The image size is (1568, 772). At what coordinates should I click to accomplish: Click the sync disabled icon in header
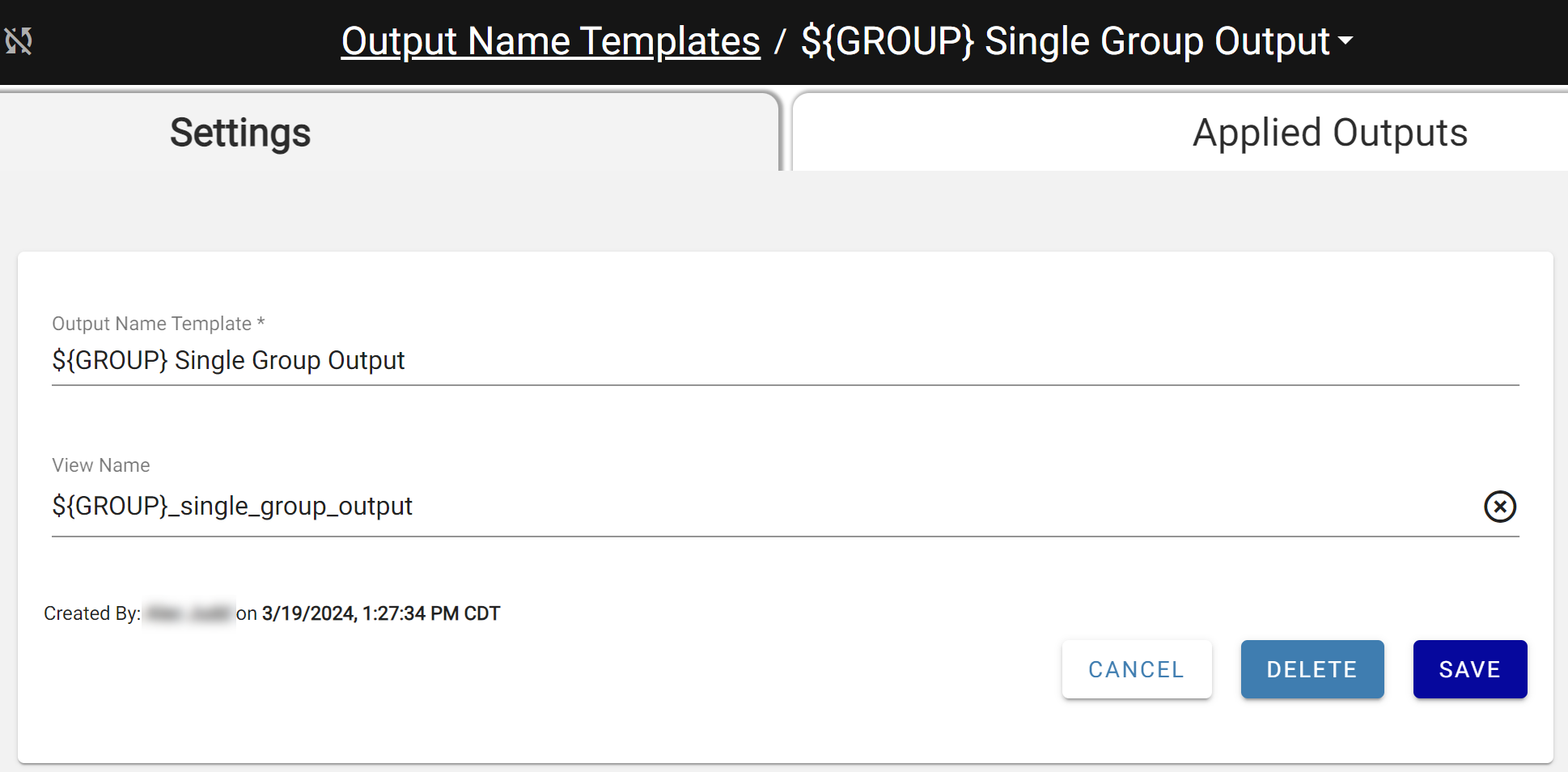pyautogui.click(x=19, y=40)
